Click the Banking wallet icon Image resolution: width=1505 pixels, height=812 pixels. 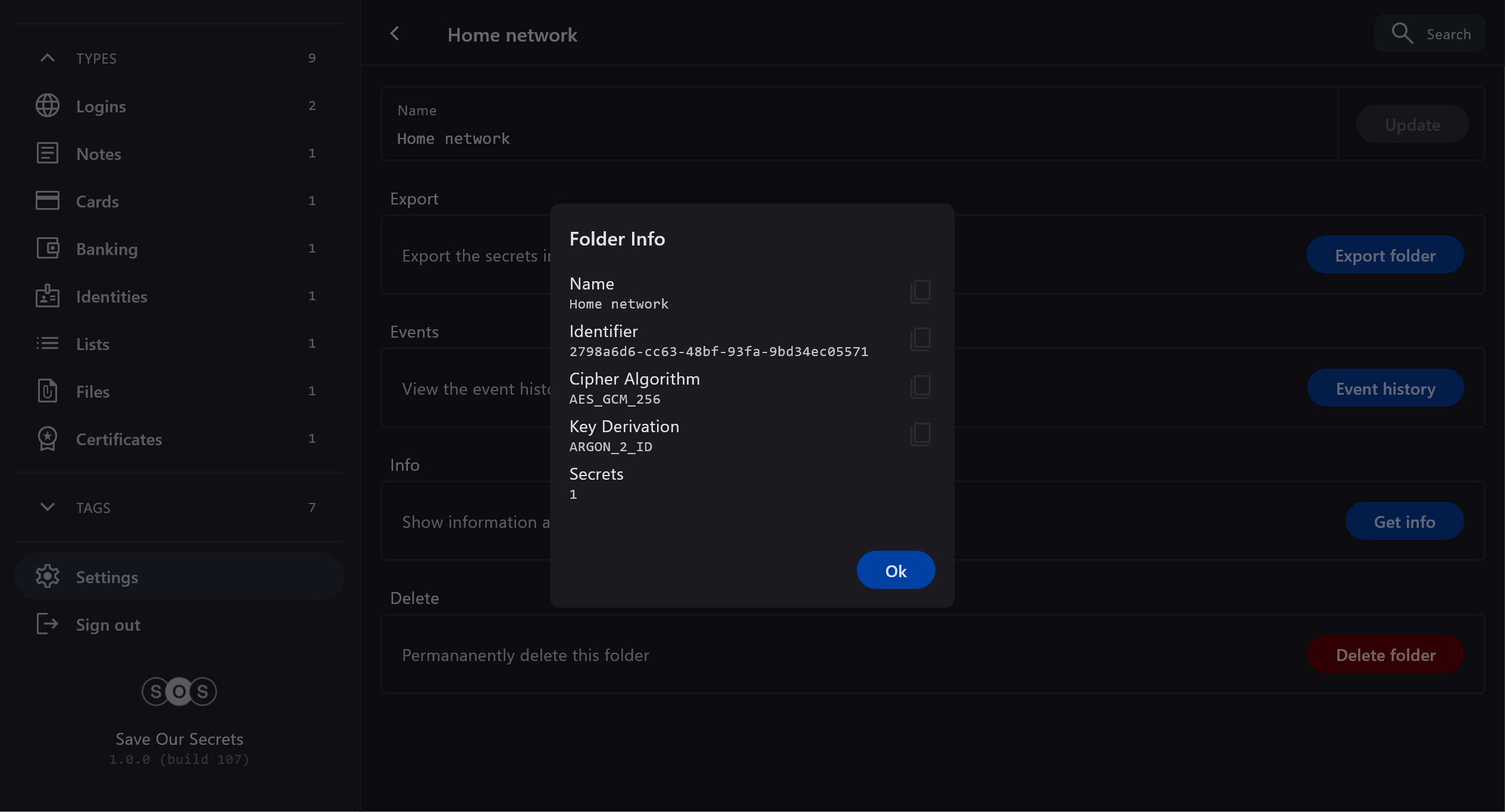[x=48, y=248]
